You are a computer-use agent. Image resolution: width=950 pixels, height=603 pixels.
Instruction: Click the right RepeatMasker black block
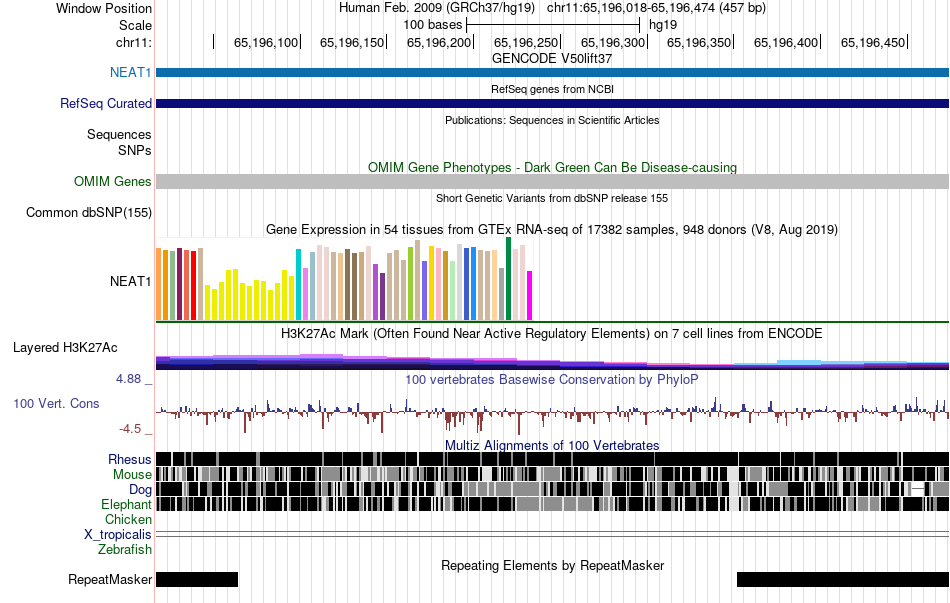coord(843,579)
